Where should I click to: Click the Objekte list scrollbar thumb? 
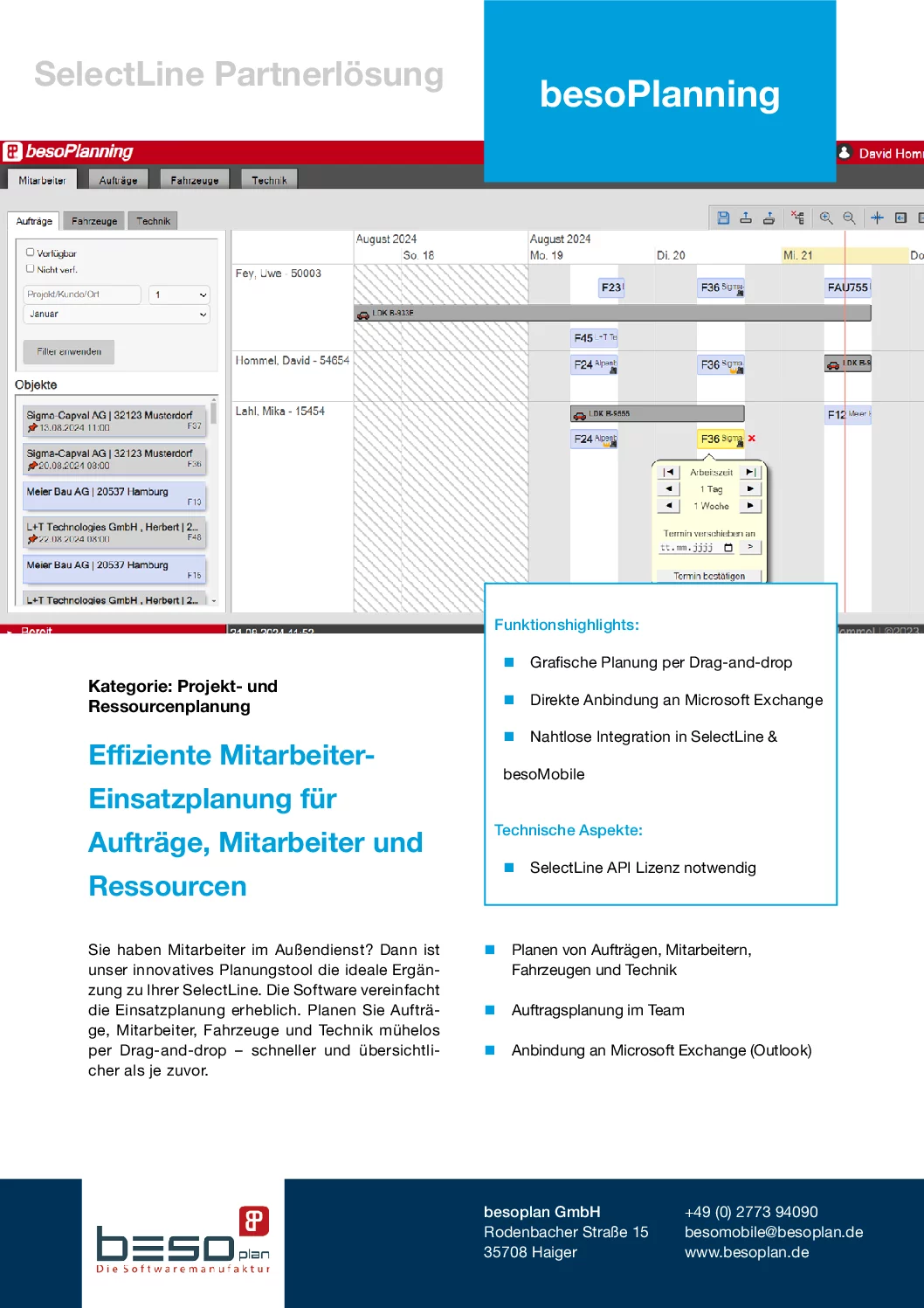[212, 412]
